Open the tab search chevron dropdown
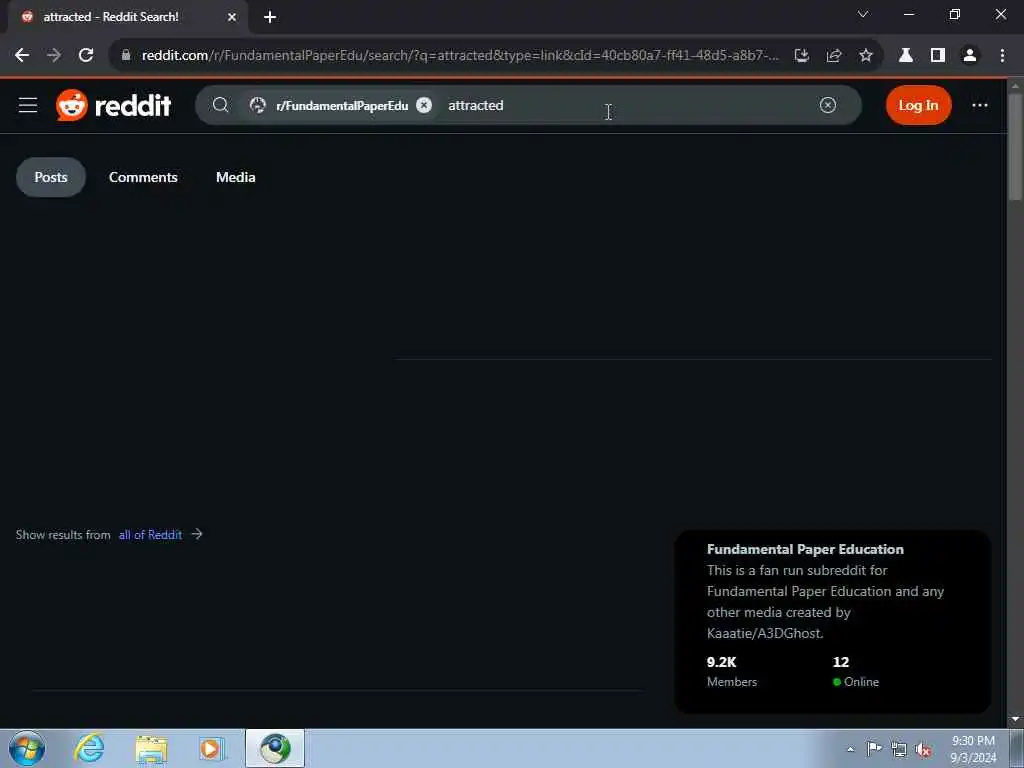The height and width of the screenshot is (768, 1024). pos(863,14)
